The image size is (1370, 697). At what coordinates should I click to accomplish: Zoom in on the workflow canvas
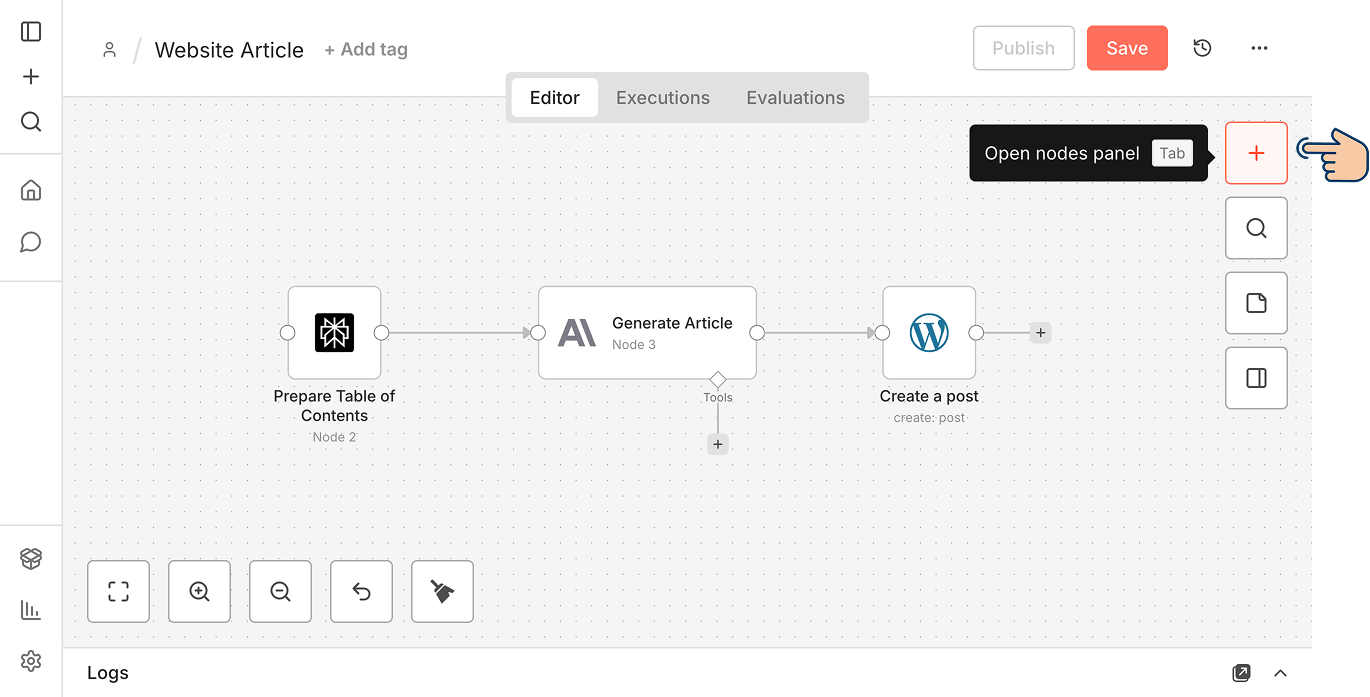click(x=199, y=591)
